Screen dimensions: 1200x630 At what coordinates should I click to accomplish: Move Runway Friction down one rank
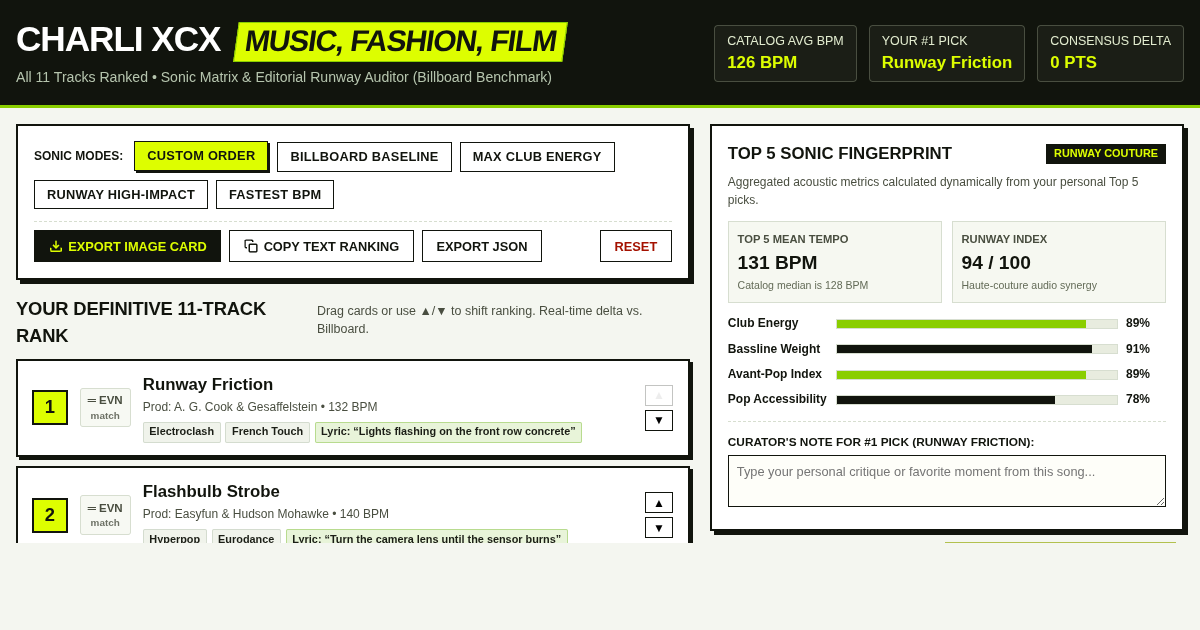(659, 420)
